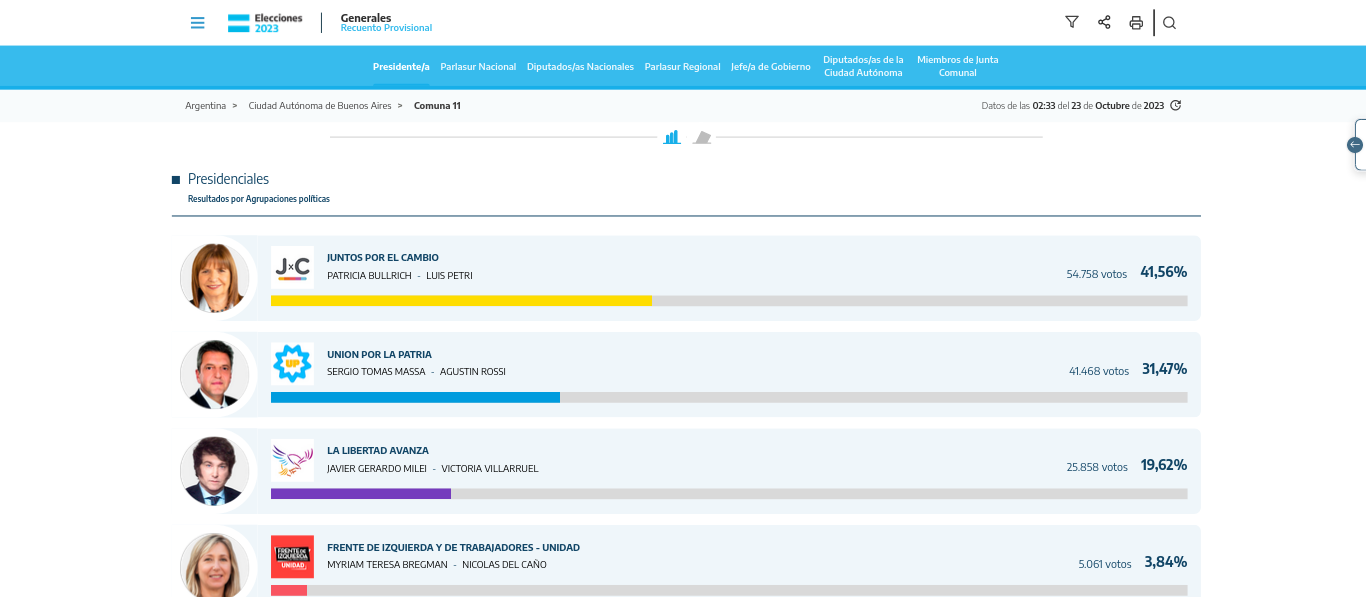Screen dimensions: 1366x597
Task: Click the print icon
Action: (x=1136, y=23)
